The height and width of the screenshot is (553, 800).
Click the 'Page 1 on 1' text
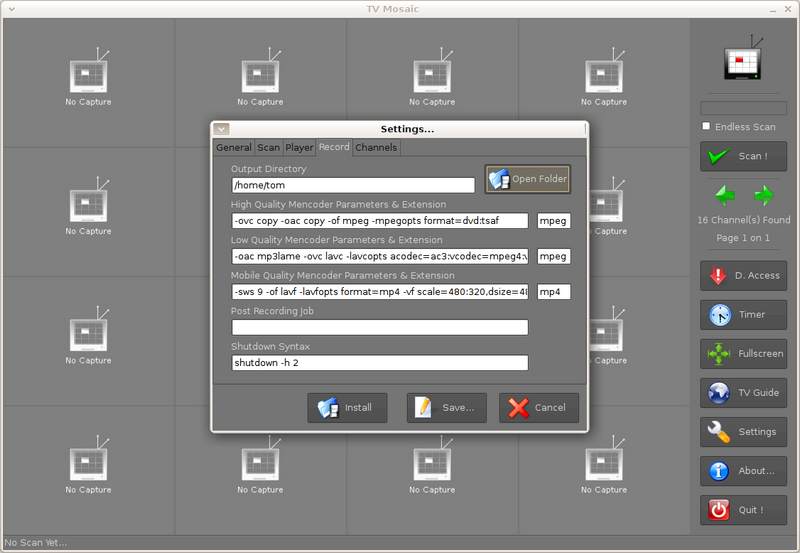click(x=742, y=238)
